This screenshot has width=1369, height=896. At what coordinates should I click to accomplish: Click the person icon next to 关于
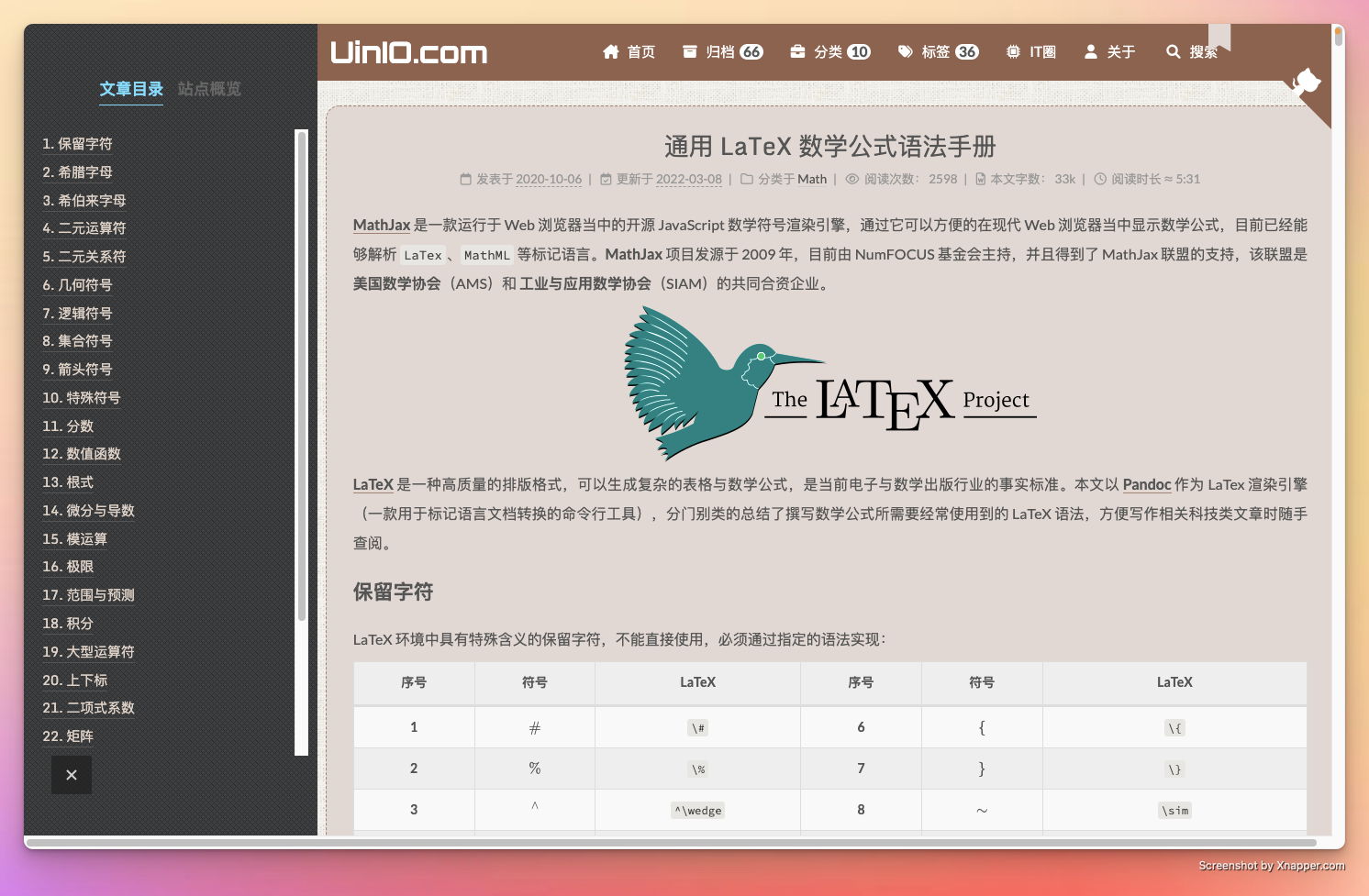(1089, 52)
